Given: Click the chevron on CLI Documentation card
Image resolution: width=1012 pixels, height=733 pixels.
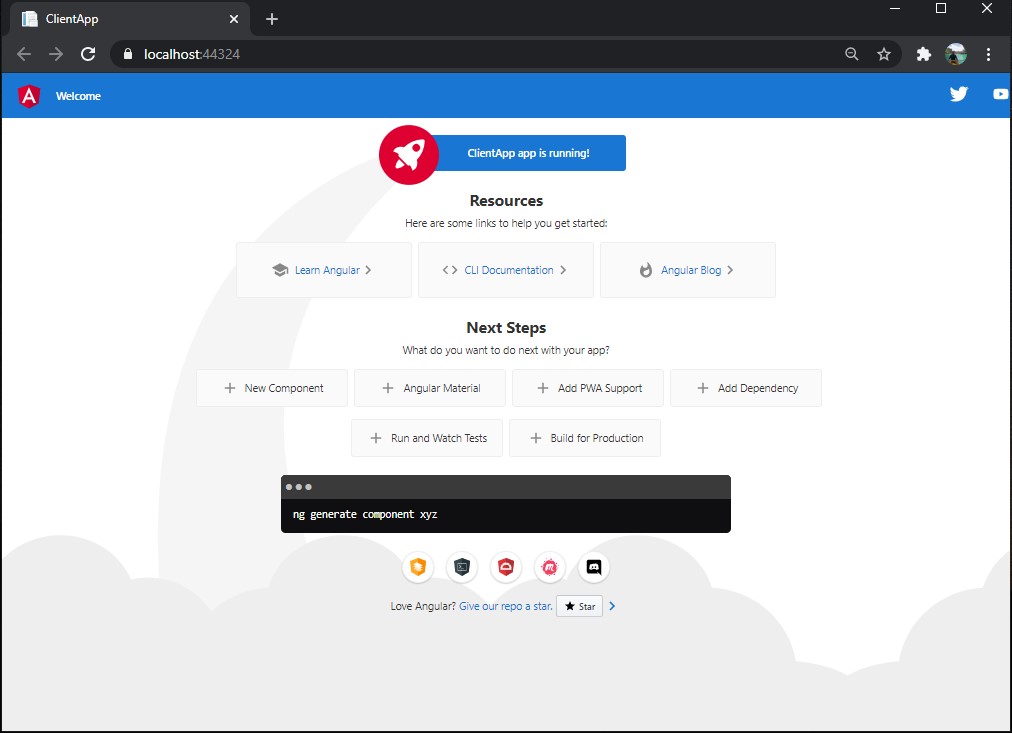Looking at the screenshot, I should 563,270.
